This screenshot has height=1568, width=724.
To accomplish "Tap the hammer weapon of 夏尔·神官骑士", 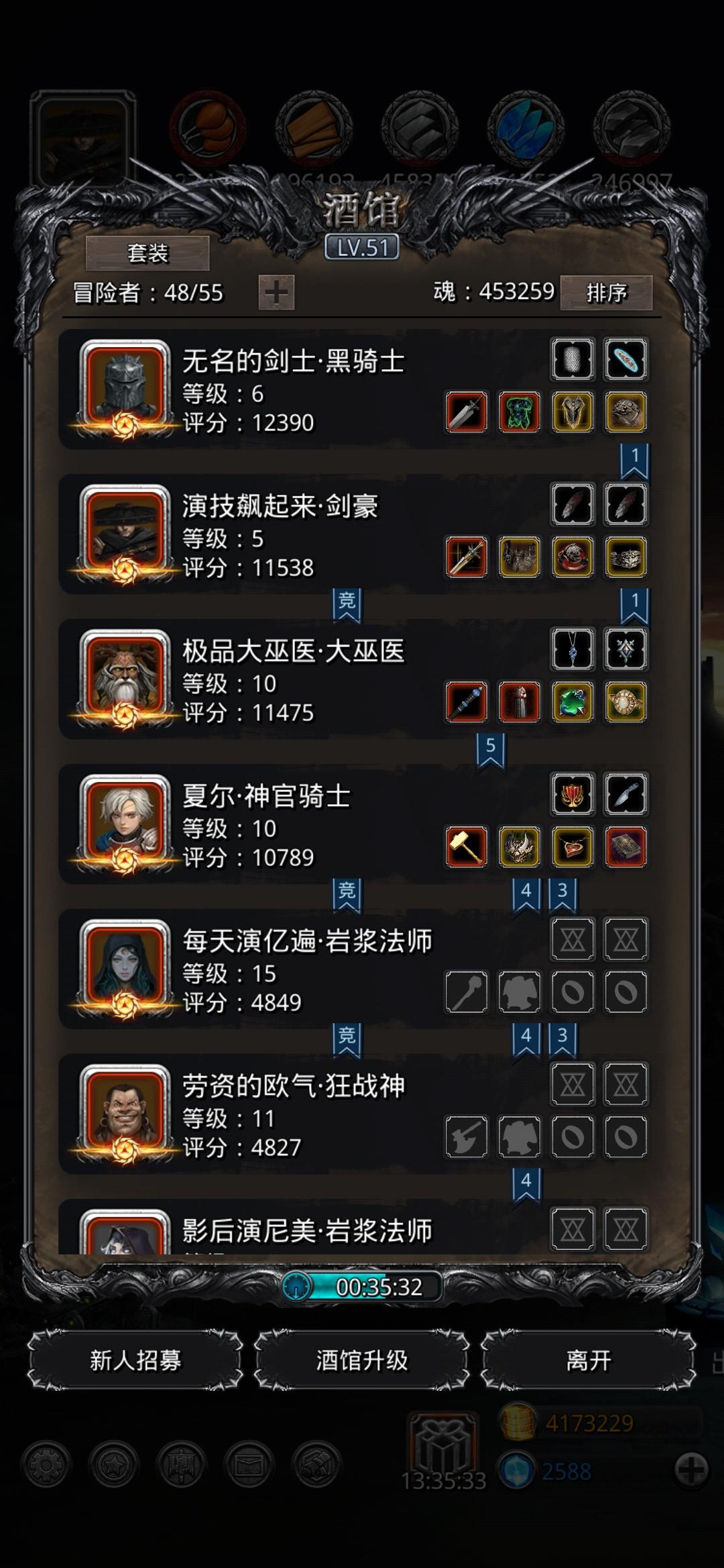I will [467, 847].
